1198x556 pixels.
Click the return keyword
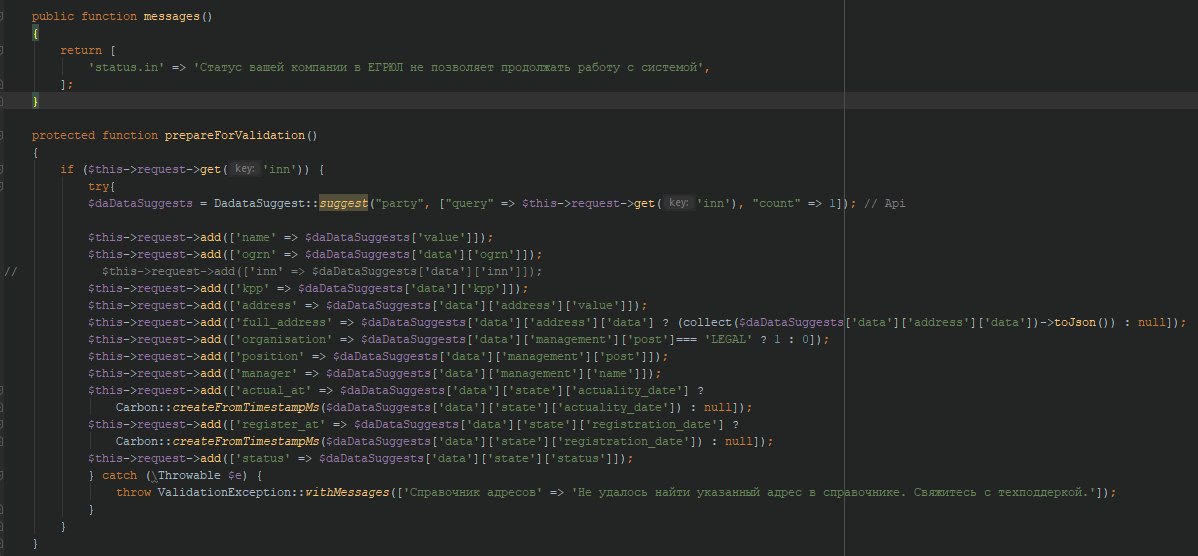[81, 50]
